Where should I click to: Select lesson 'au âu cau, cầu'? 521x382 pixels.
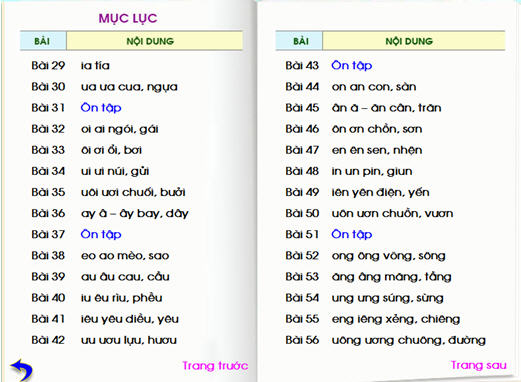[x=125, y=277]
